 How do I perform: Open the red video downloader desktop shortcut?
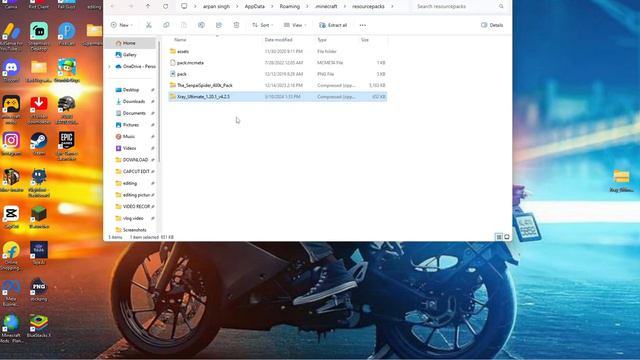[x=39, y=109]
